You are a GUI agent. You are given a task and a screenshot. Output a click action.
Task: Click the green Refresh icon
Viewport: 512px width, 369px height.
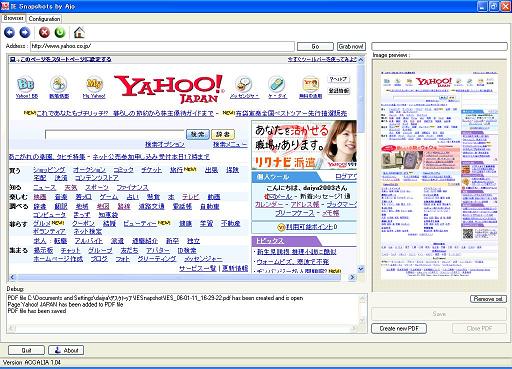pyautogui.click(x=60, y=32)
